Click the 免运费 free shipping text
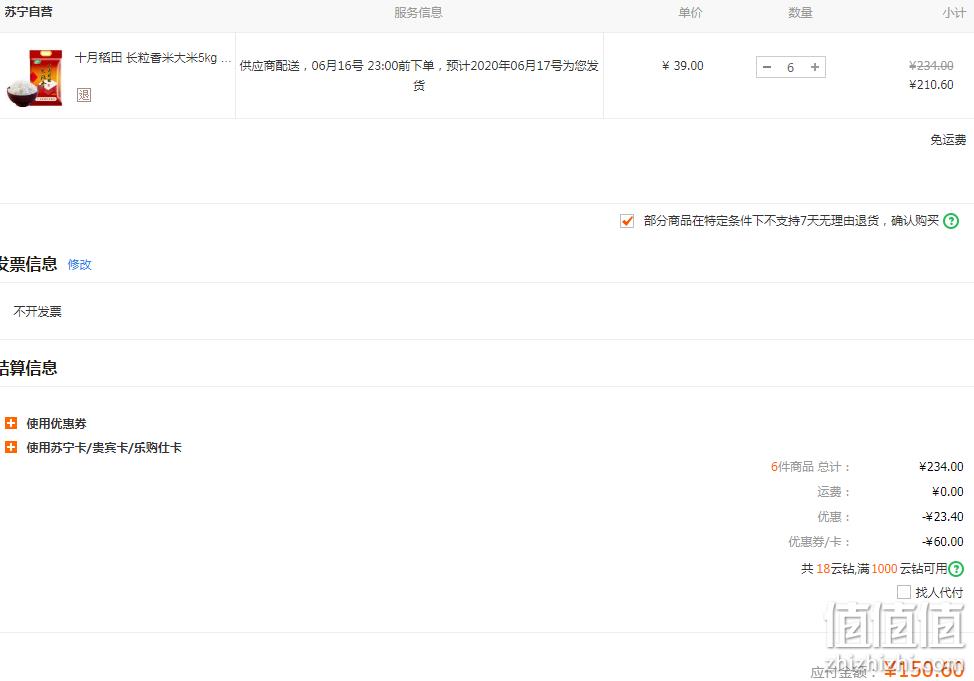This screenshot has width=974, height=681. point(948,140)
